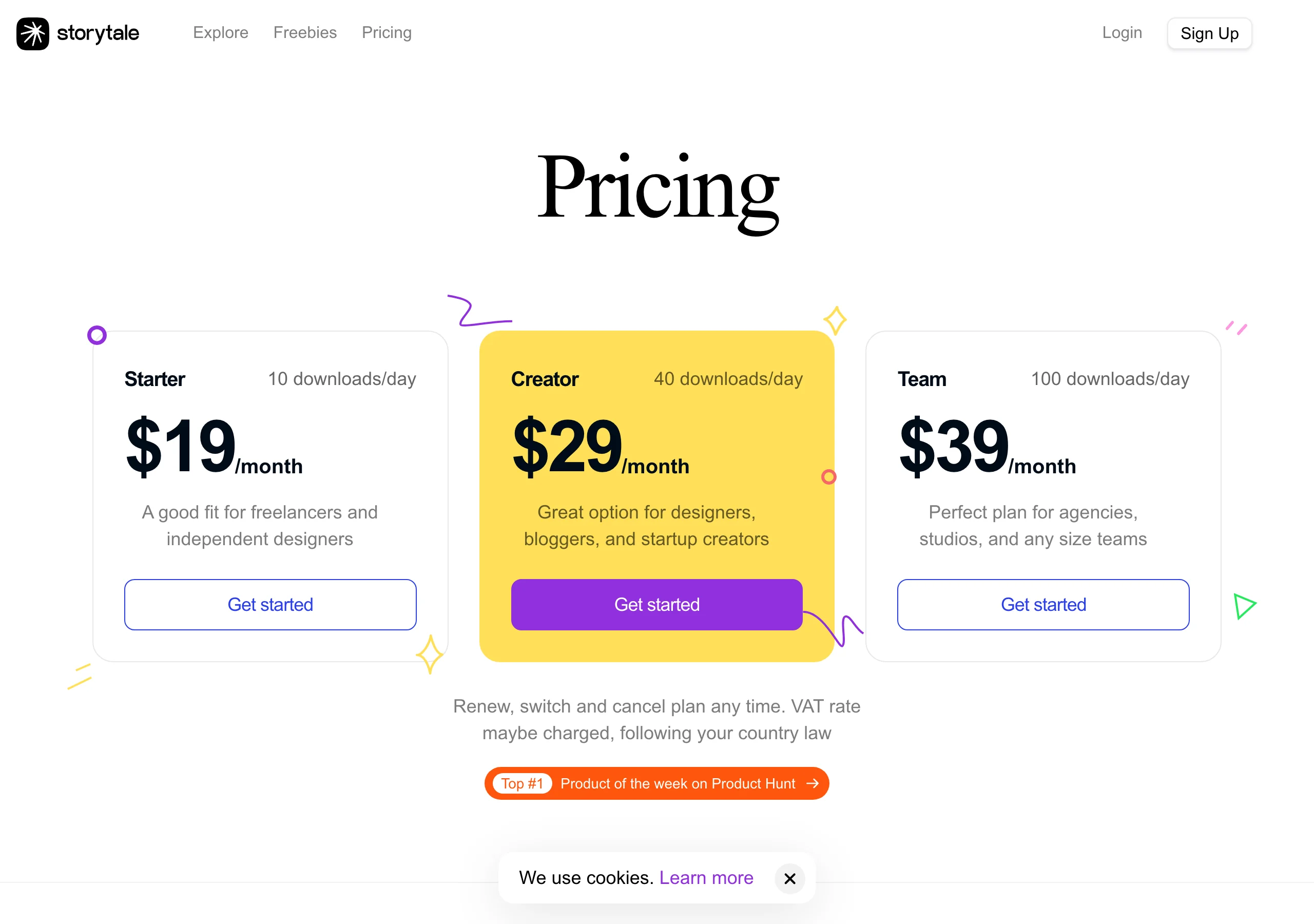1314x924 pixels.
Task: Click the storytale wordmark text
Action: [x=98, y=33]
